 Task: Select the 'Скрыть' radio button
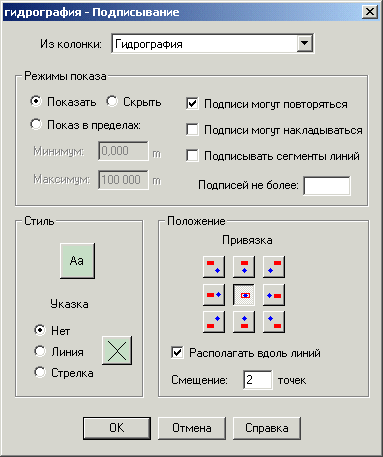(x=112, y=101)
